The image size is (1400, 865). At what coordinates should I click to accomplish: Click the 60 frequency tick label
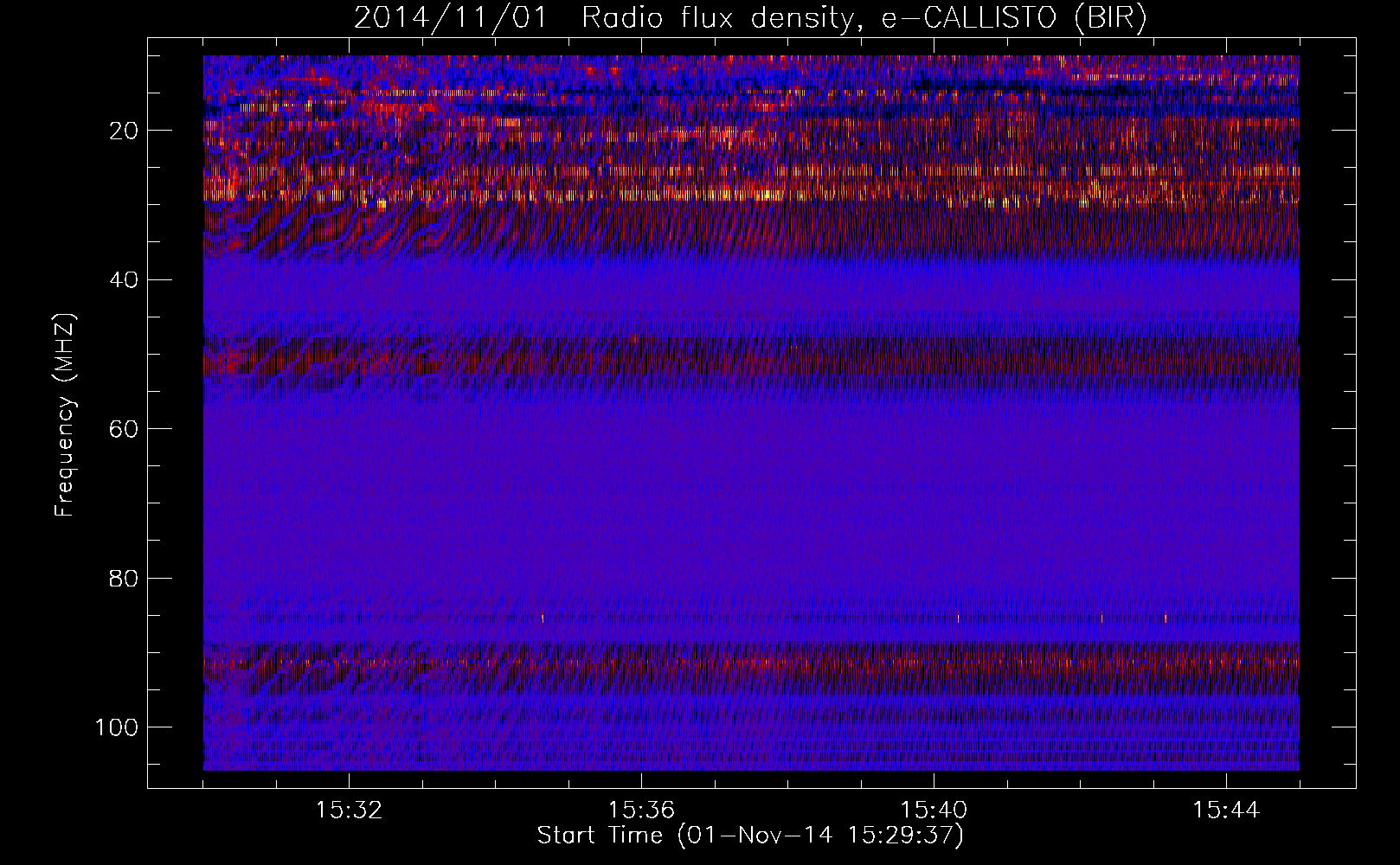coord(125,429)
